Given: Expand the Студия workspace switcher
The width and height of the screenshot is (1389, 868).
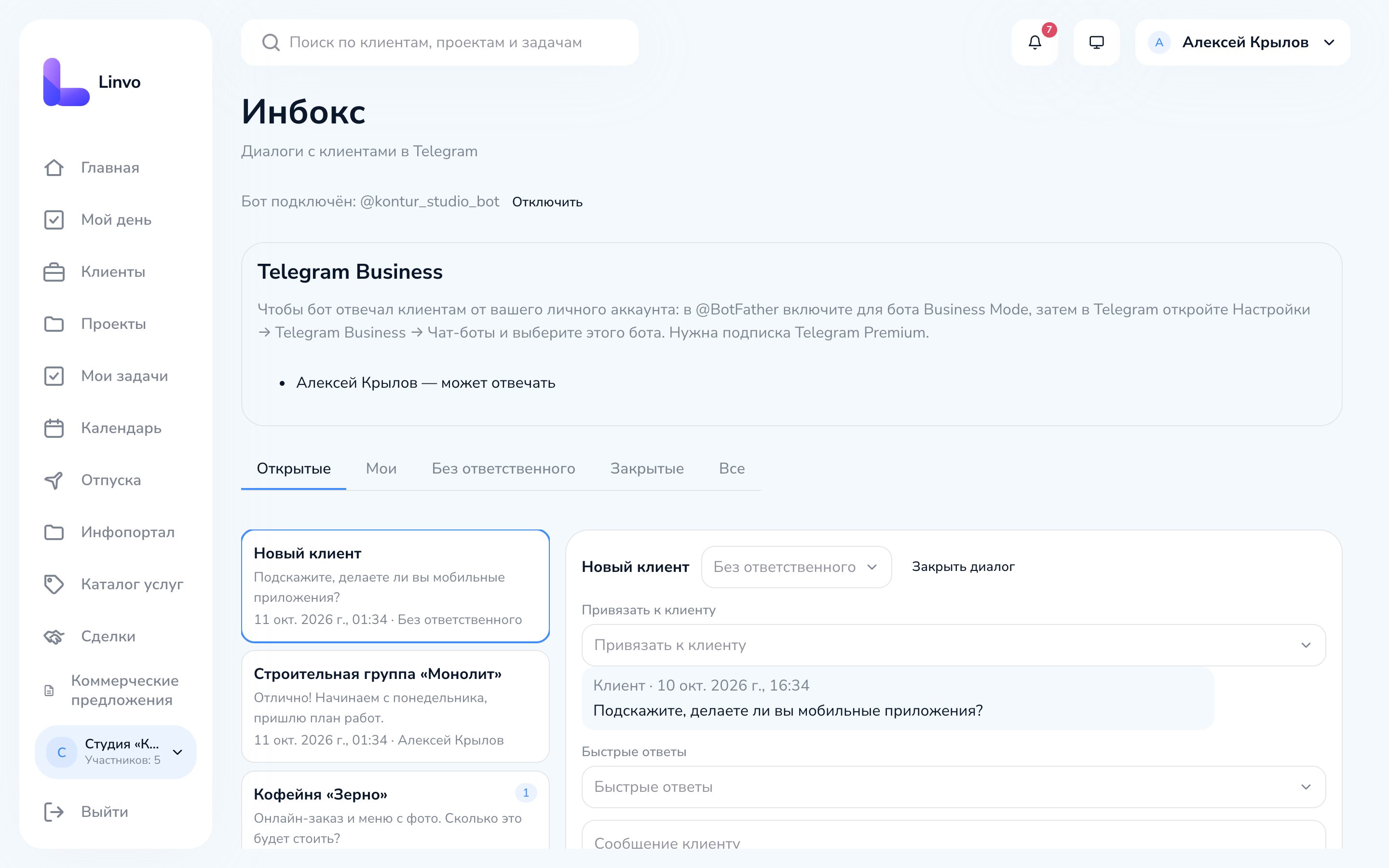Looking at the screenshot, I should click(x=115, y=752).
